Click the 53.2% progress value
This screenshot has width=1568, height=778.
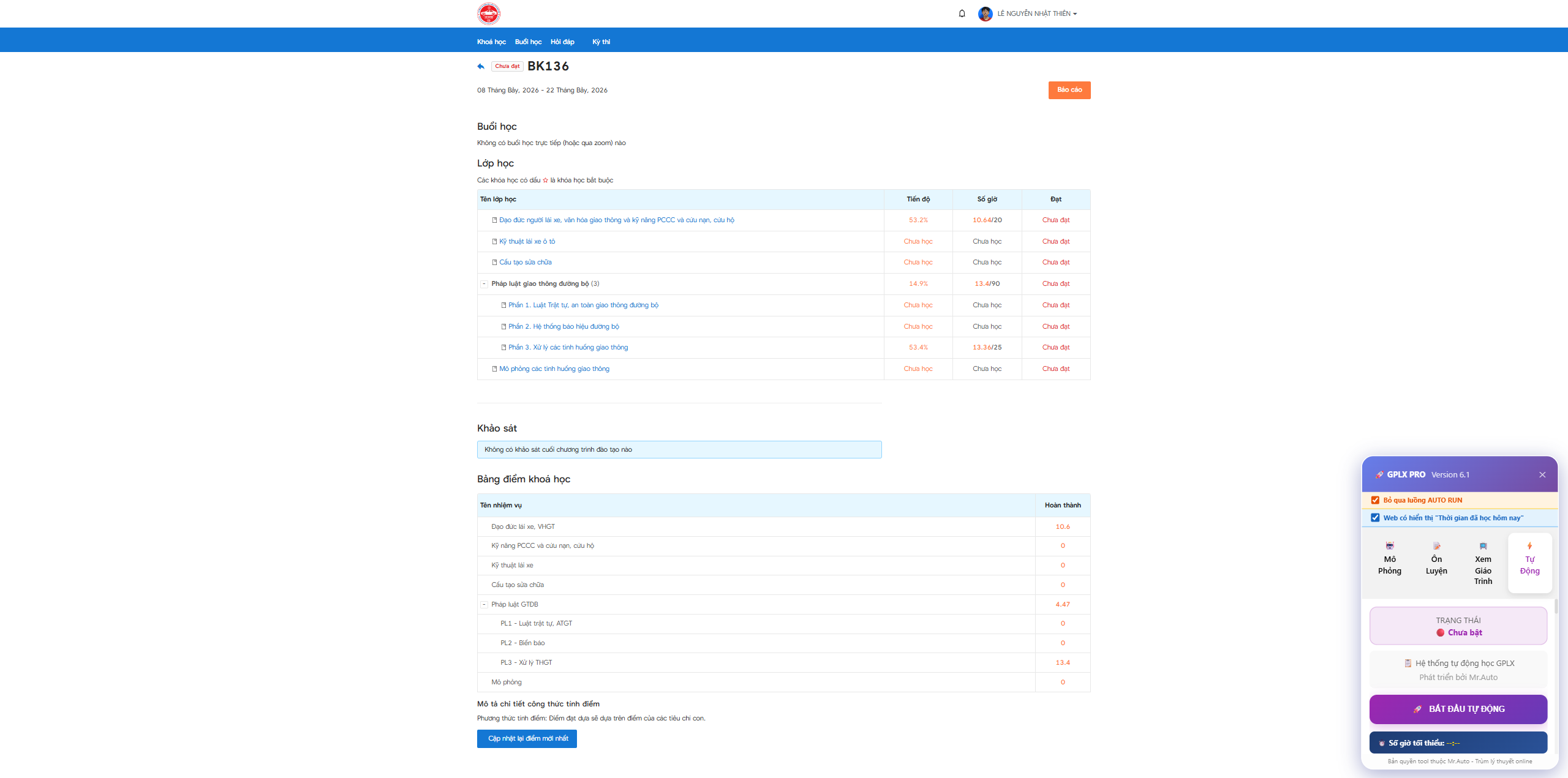918,220
